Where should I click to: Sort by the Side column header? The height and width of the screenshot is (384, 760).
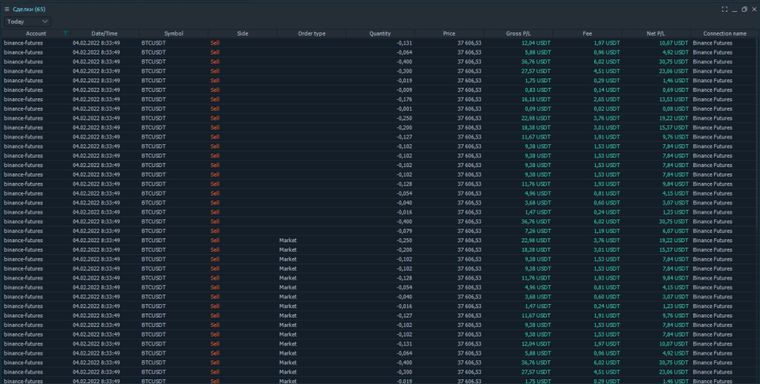(242, 33)
